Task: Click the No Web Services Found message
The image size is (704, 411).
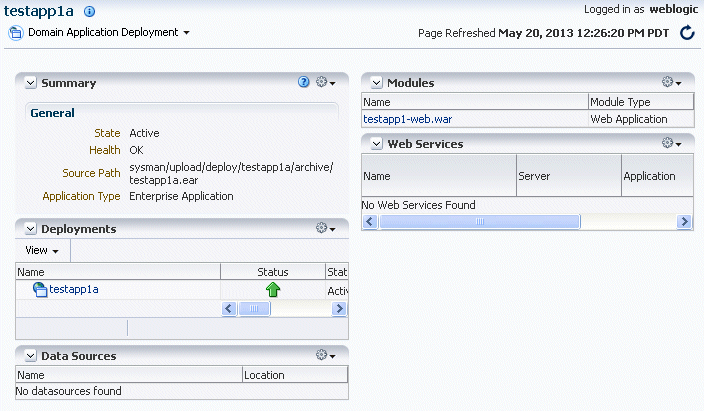Action: coord(418,205)
